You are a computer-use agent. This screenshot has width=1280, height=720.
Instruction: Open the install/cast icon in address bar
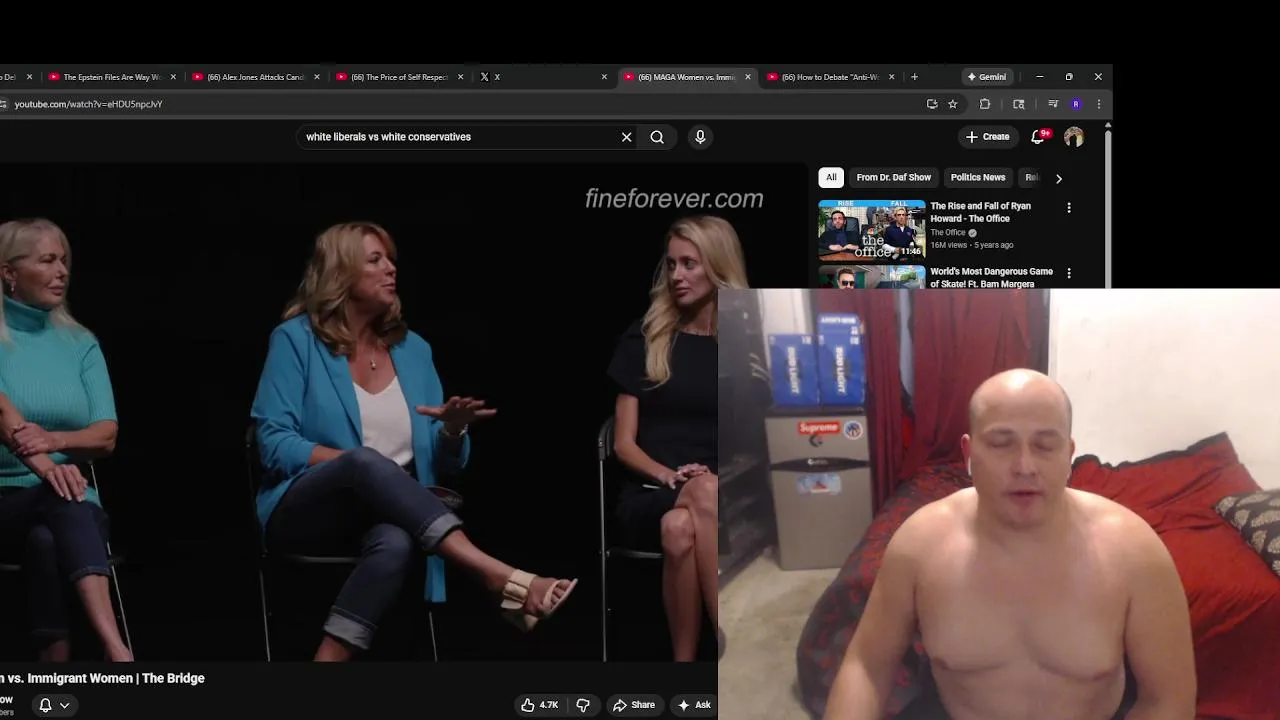(932, 104)
